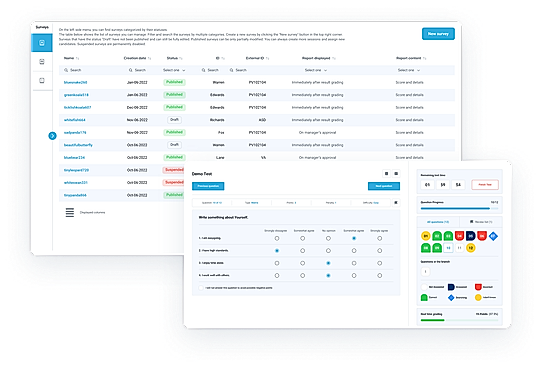The width and height of the screenshot is (541, 368).
Task: Jump to blue diamond question 07
Action: point(493,236)
